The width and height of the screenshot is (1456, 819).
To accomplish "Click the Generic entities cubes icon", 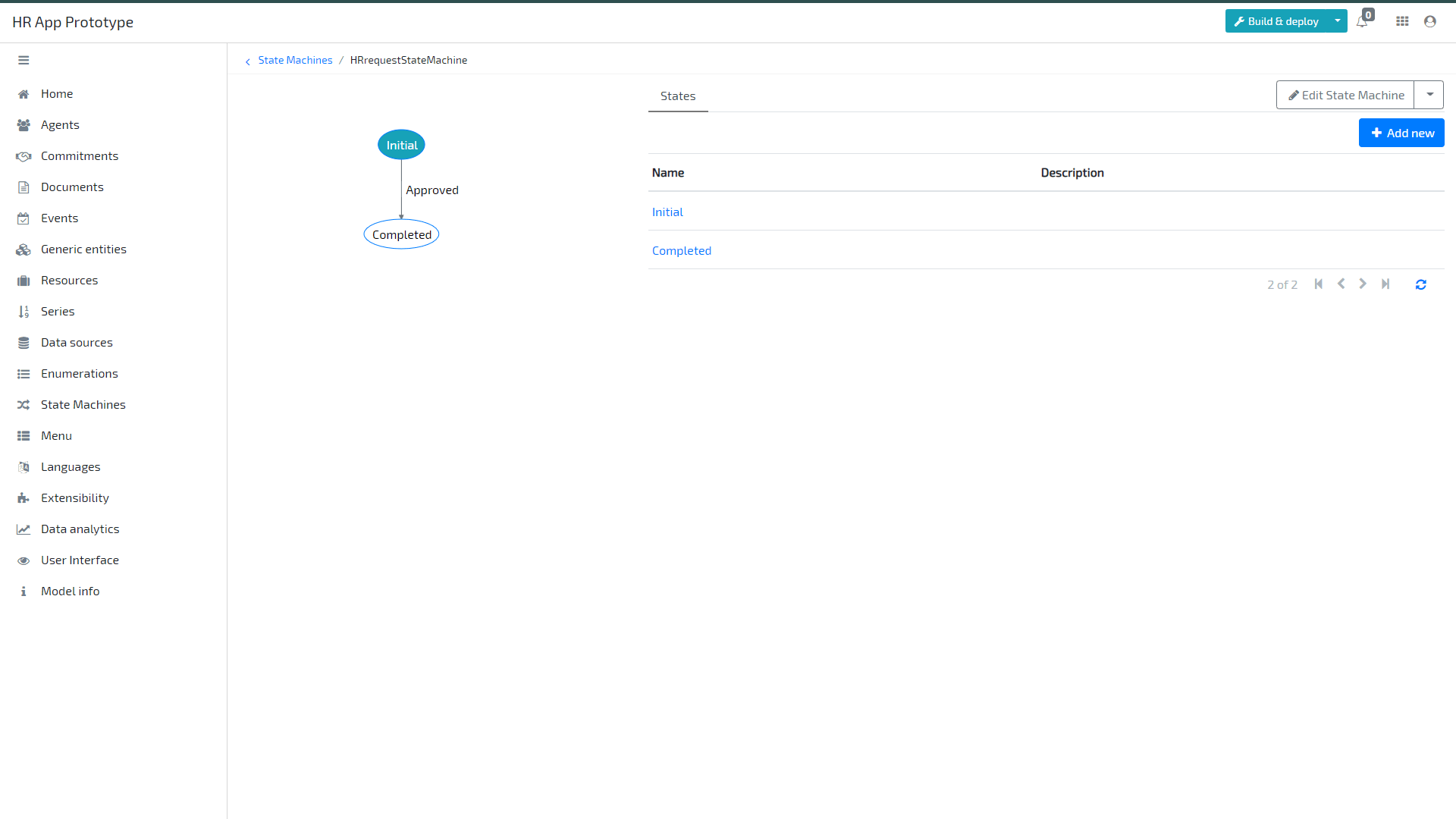I will coord(24,249).
